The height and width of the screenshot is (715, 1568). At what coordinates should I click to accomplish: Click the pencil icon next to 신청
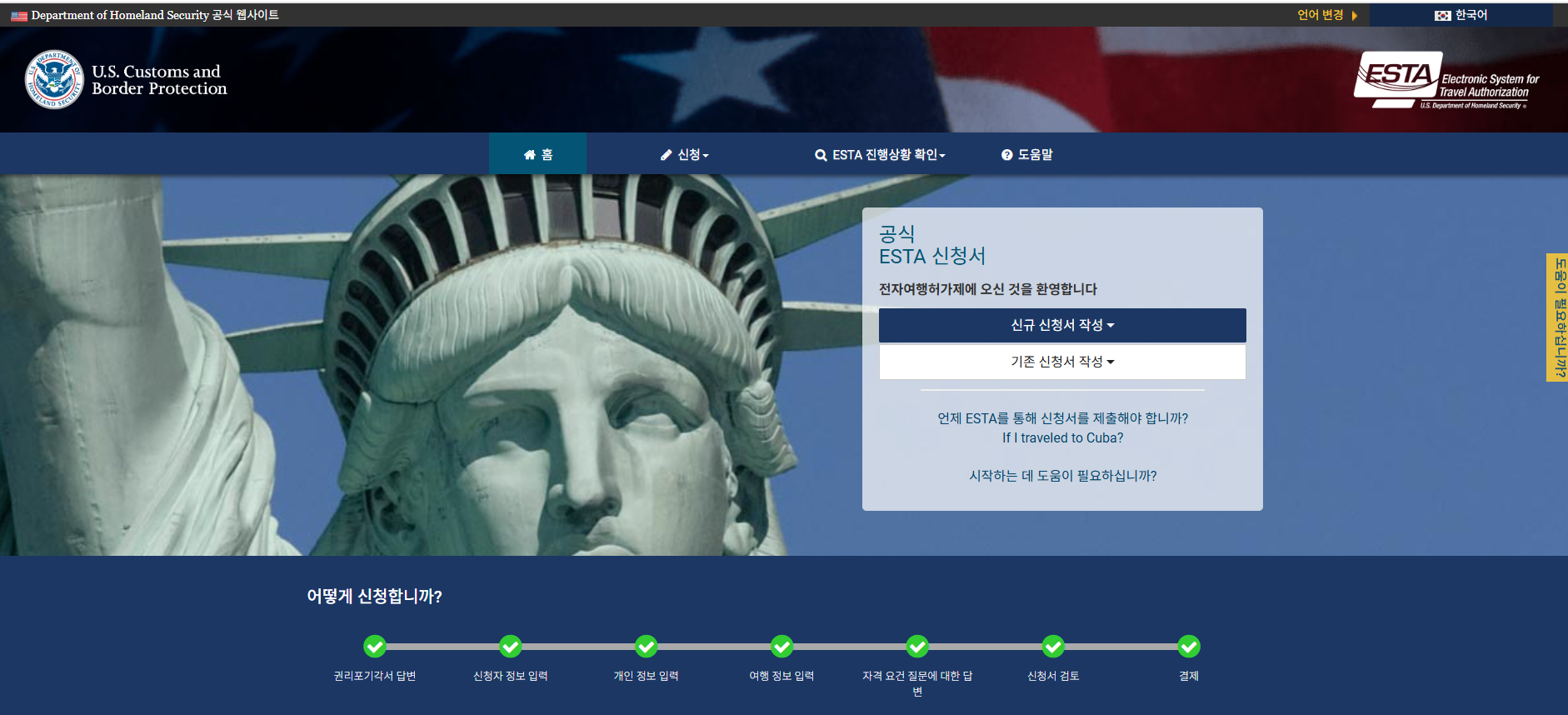[666, 155]
